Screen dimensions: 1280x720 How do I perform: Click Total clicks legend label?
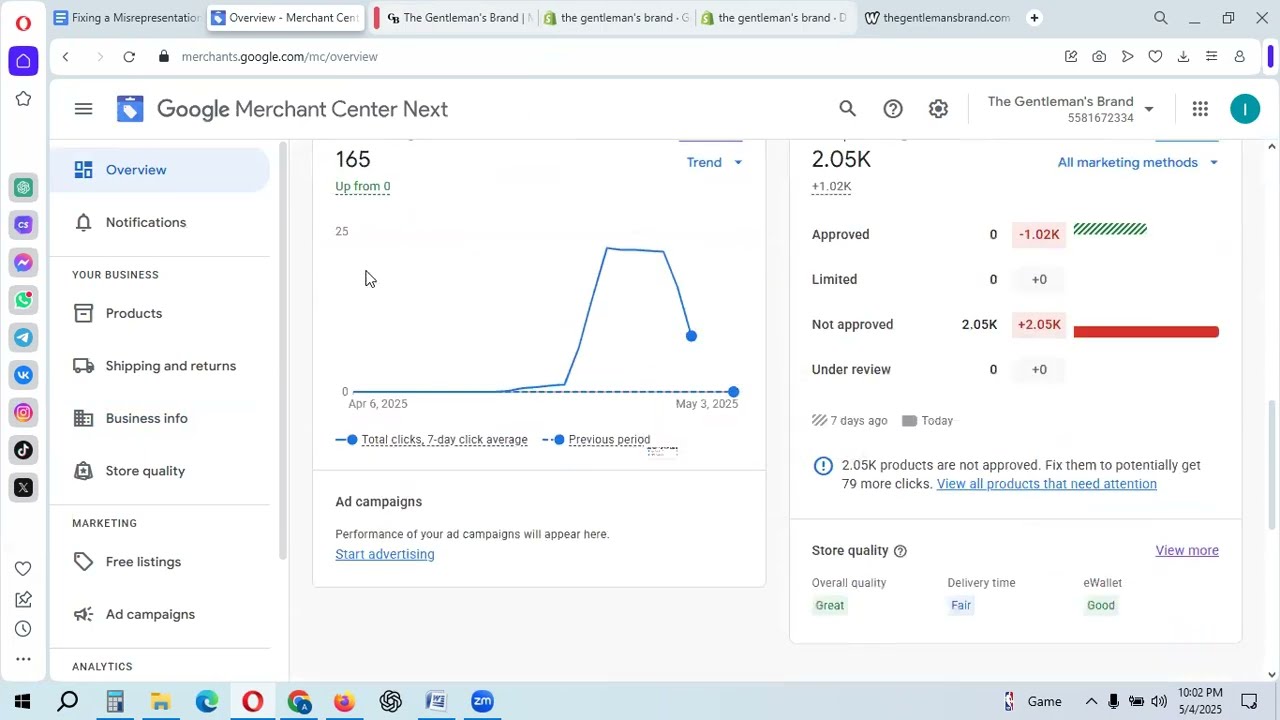pyautogui.click(x=444, y=440)
